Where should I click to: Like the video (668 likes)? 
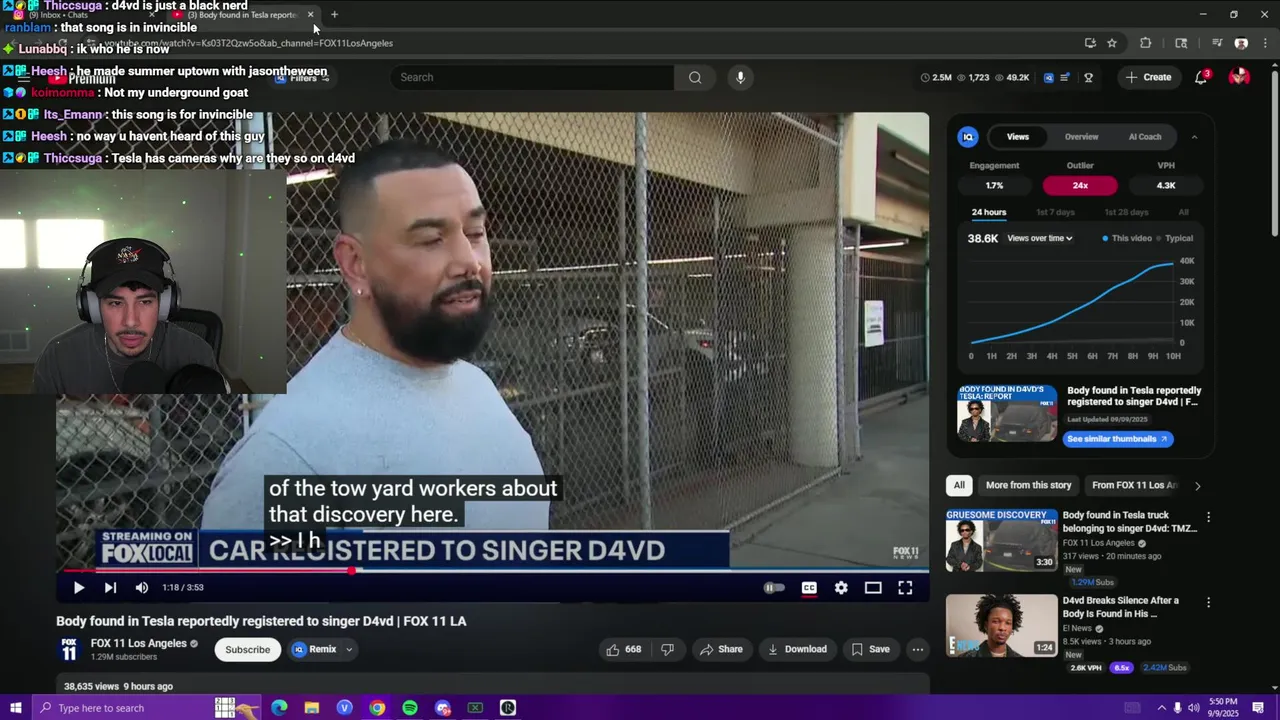(624, 650)
